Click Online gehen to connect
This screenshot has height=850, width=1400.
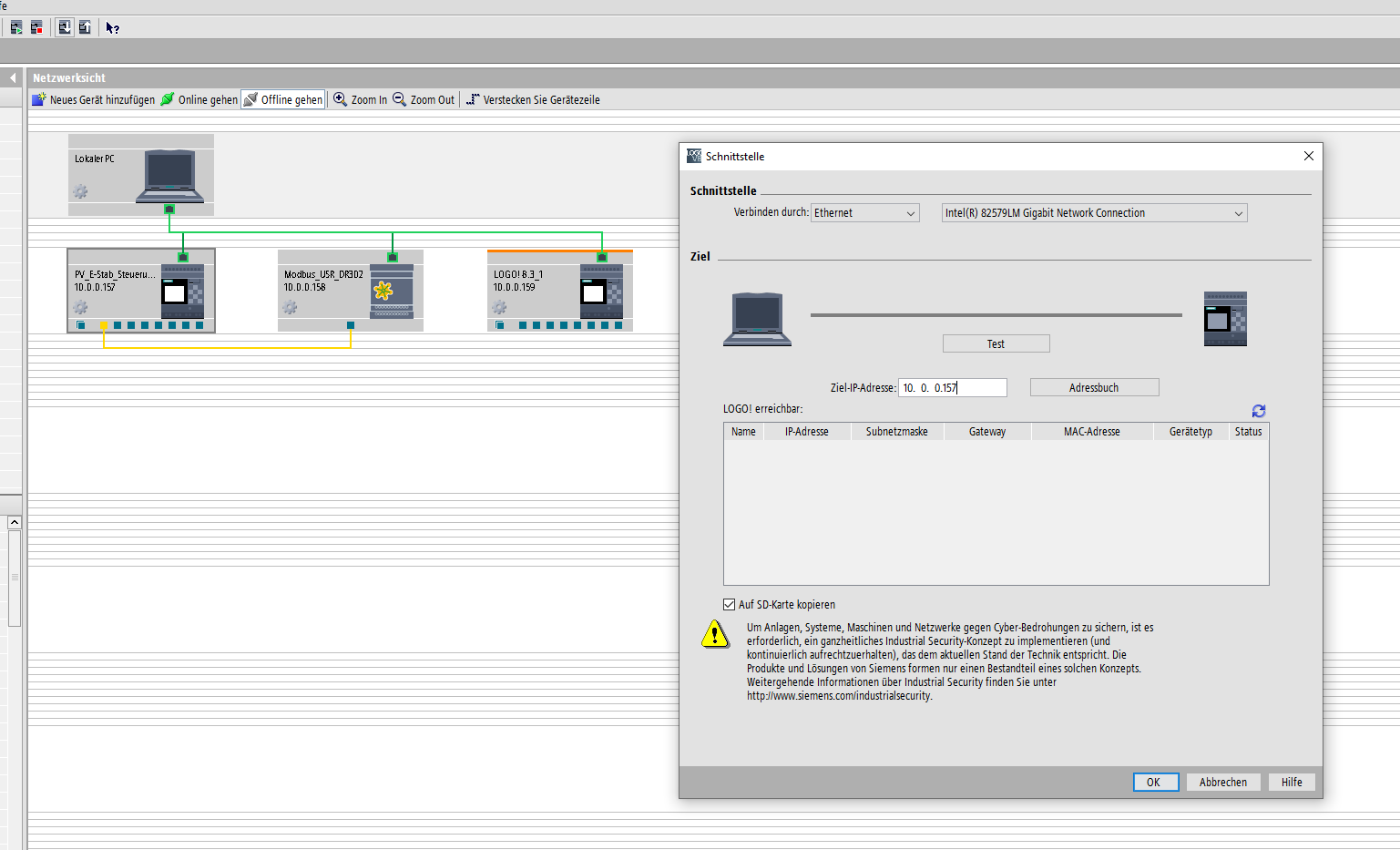pyautogui.click(x=199, y=99)
